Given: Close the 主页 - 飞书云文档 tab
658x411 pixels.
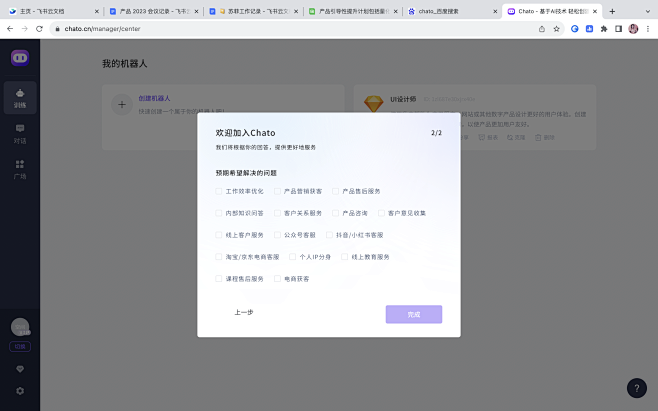Looking at the screenshot, I should [97, 11].
